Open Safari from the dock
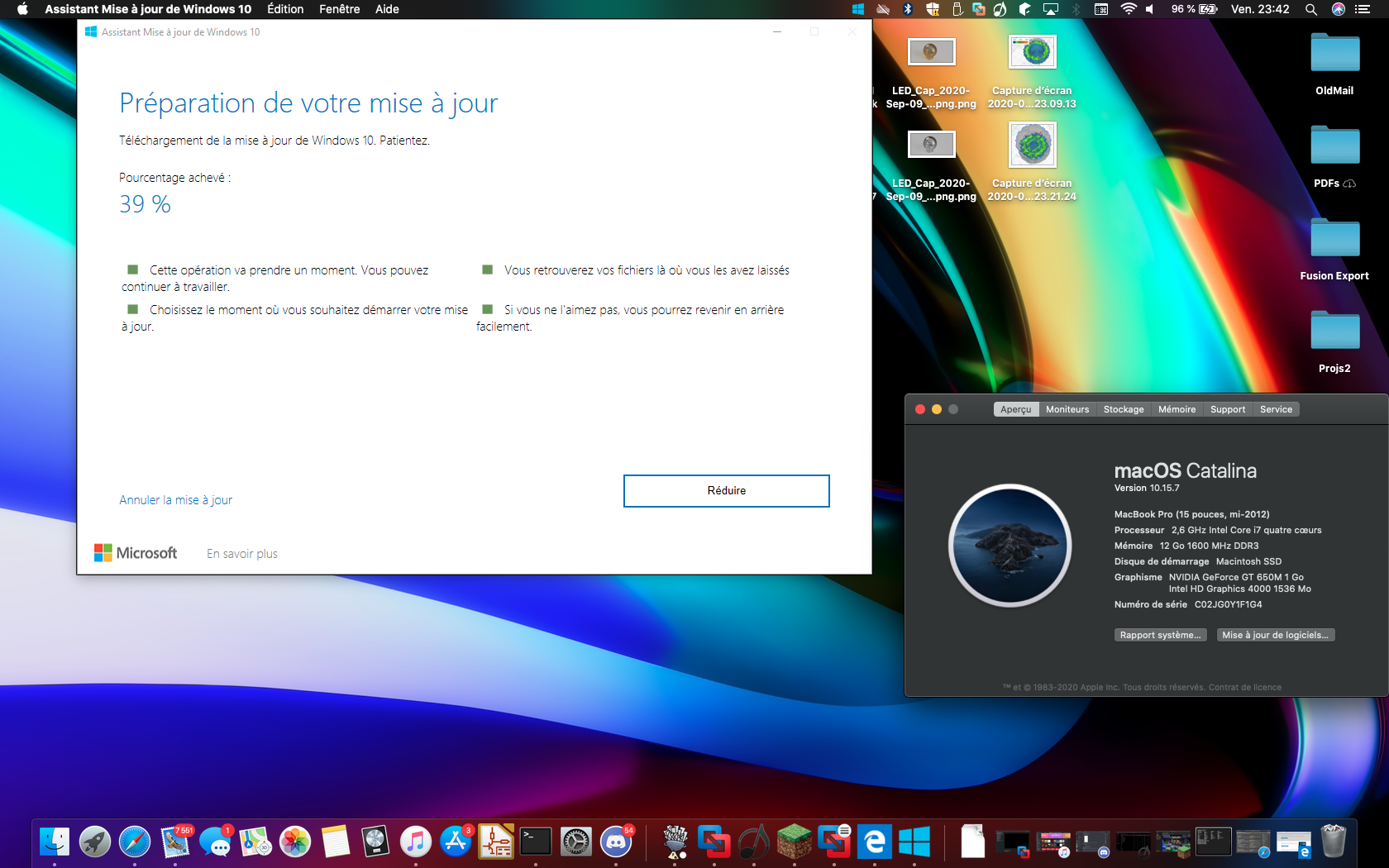This screenshot has width=1389, height=868. click(x=135, y=842)
